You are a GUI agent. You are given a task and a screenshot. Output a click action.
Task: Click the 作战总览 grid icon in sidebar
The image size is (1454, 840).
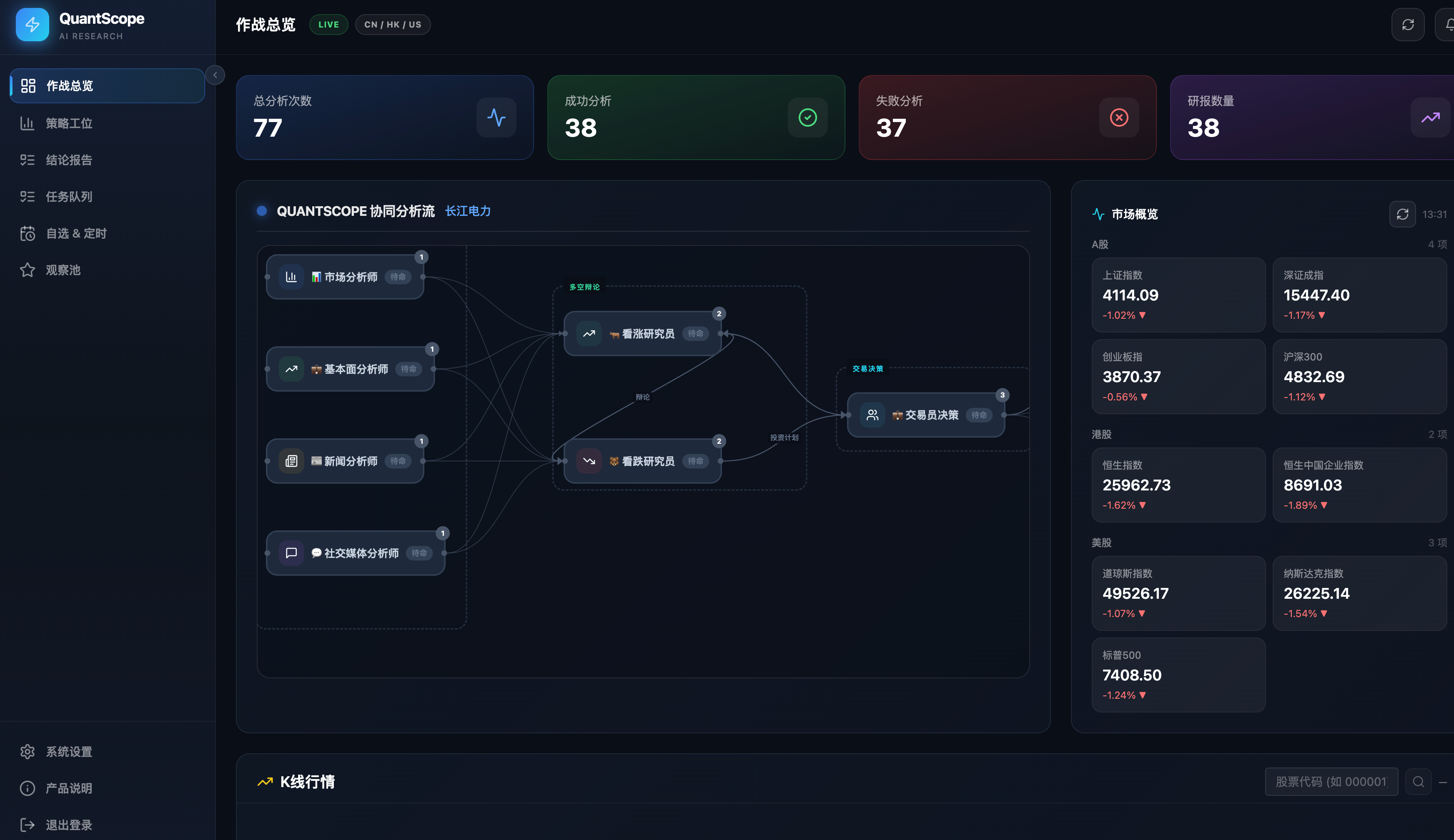click(28, 86)
